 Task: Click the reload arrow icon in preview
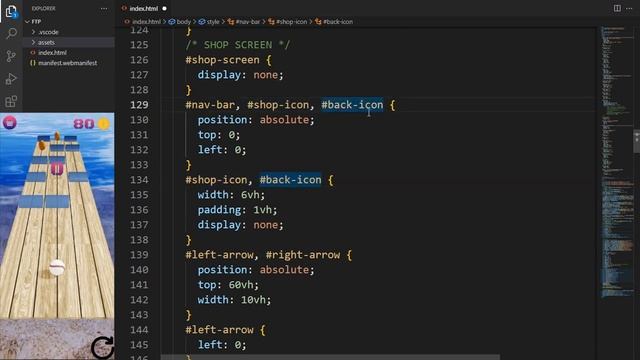[x=102, y=347]
